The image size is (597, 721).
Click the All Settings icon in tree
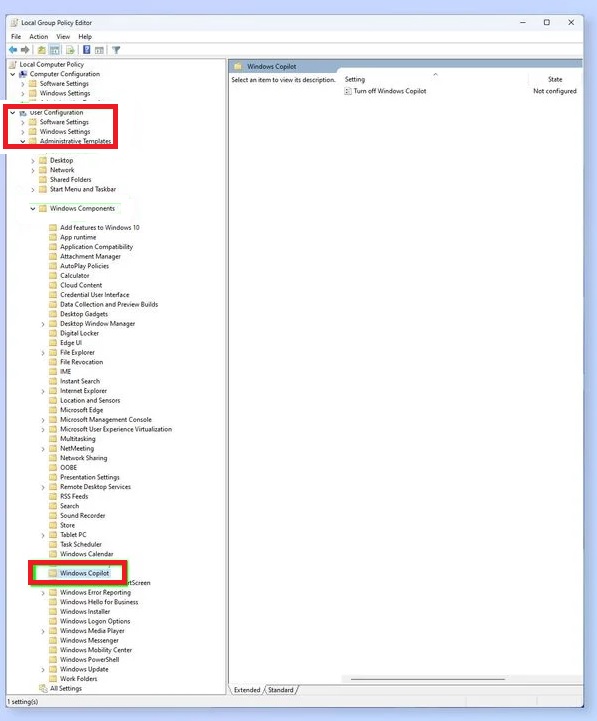(43, 688)
